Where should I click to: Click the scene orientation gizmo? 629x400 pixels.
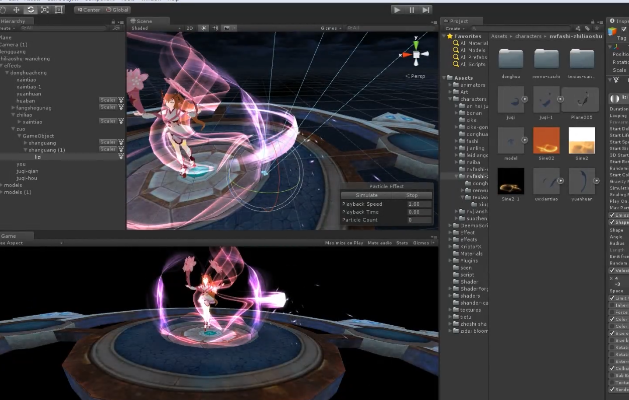[416, 53]
